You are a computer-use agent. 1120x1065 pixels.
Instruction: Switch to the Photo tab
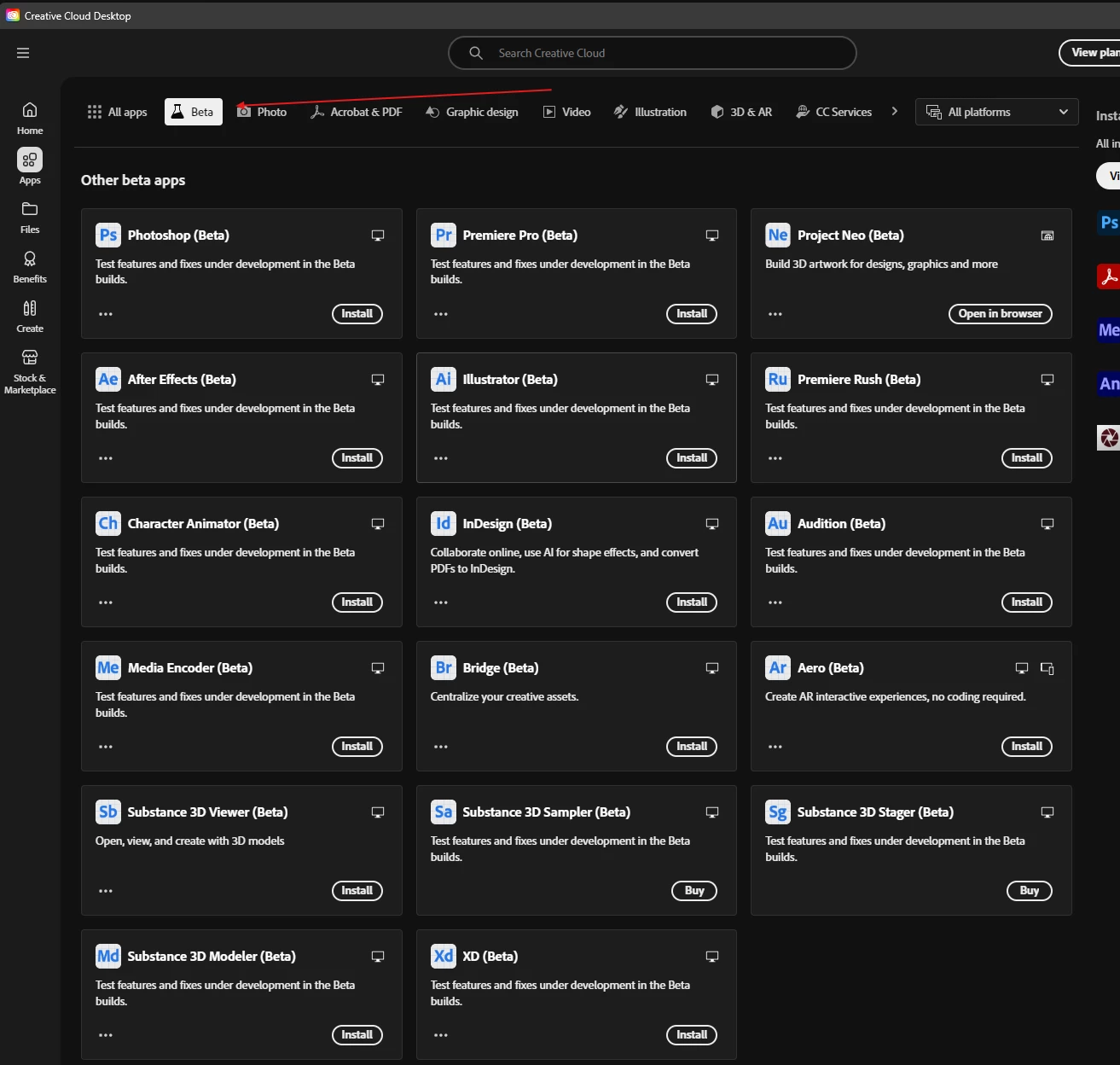(262, 112)
